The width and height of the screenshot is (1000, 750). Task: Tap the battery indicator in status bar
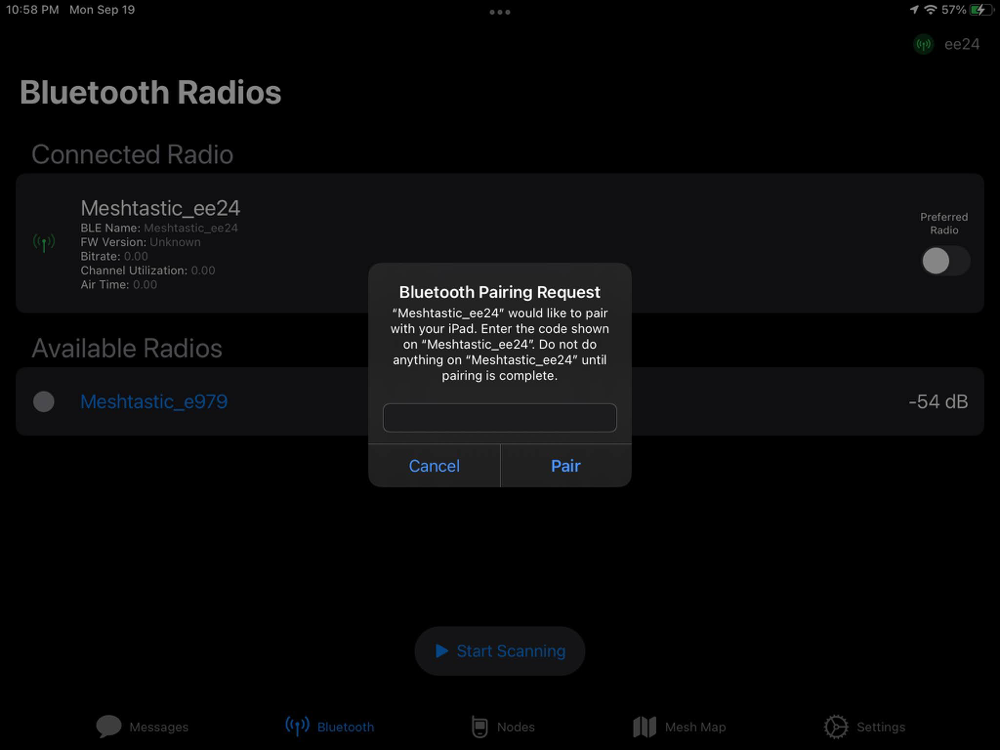click(981, 10)
